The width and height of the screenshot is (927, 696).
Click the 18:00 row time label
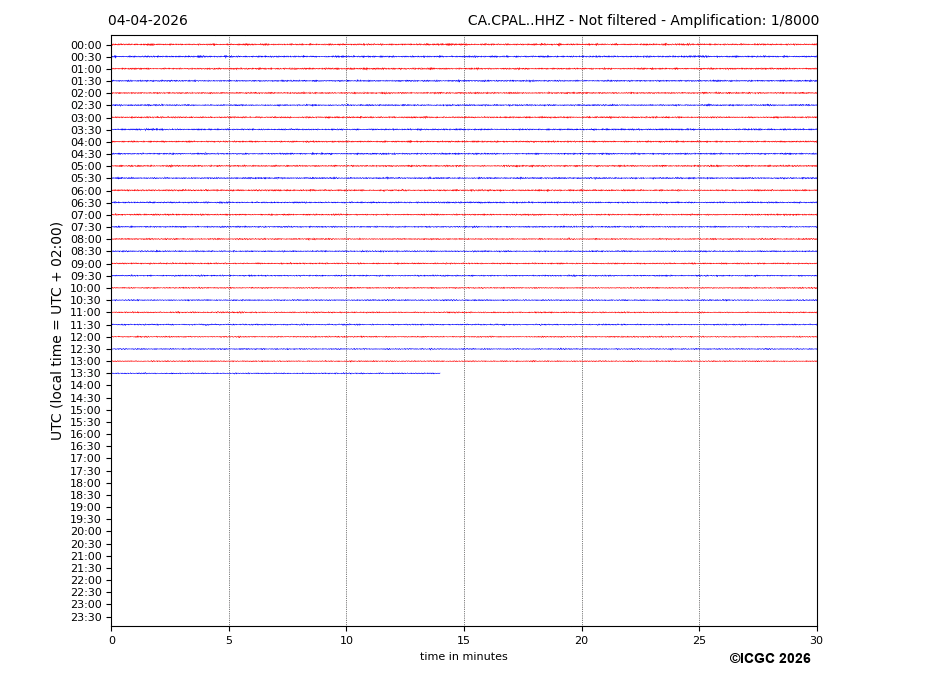(x=86, y=483)
